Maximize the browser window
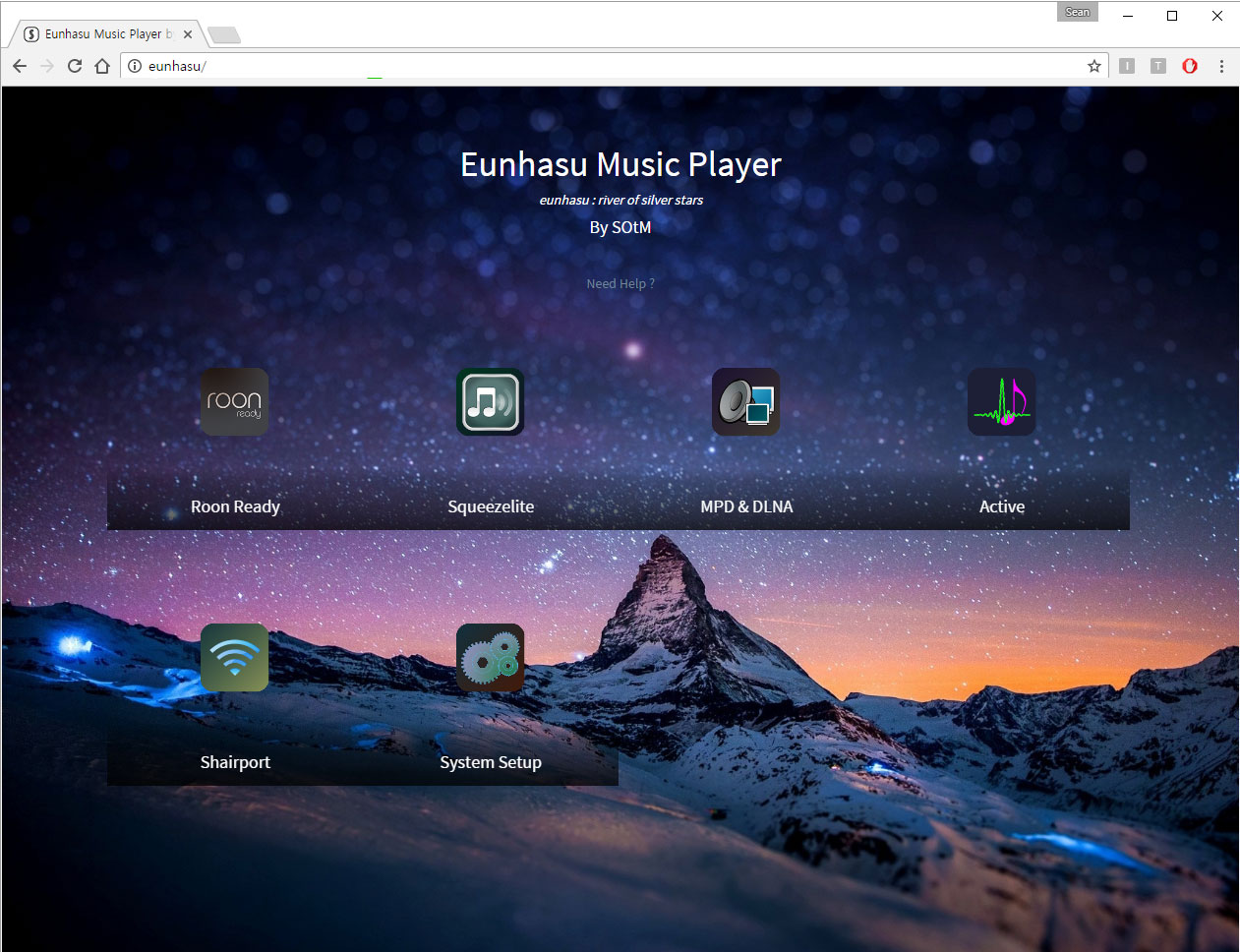The image size is (1240, 952). (x=1172, y=16)
